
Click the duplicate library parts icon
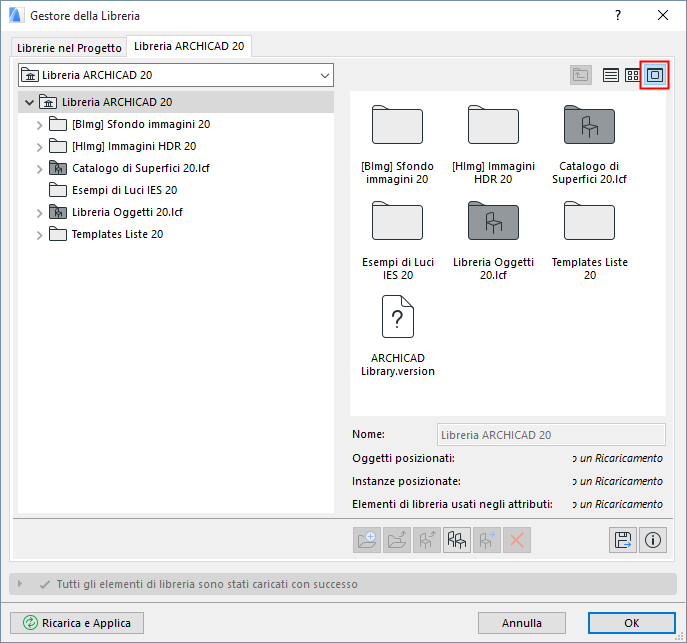click(x=457, y=540)
